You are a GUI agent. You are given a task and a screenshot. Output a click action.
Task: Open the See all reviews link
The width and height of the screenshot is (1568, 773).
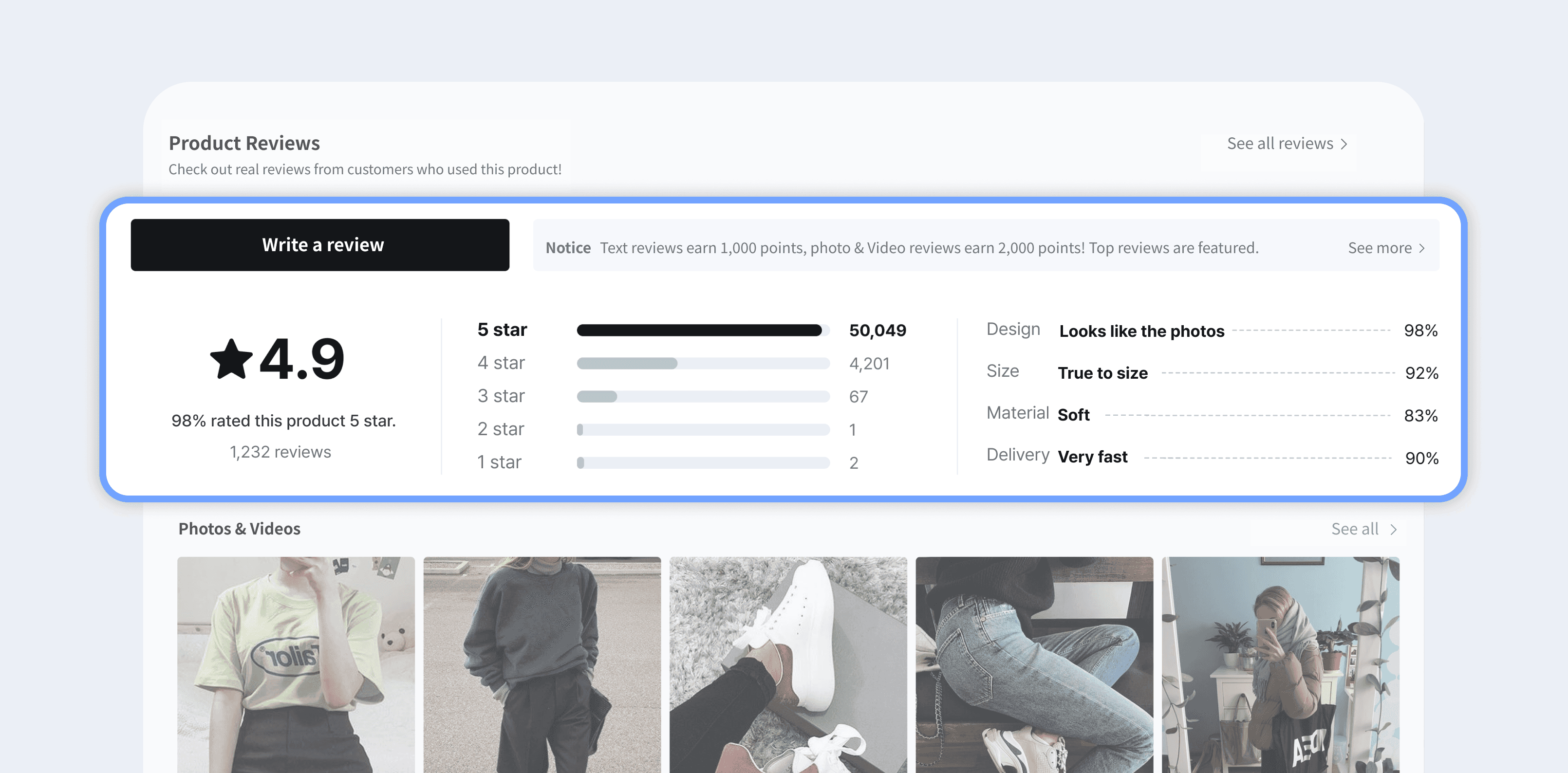1287,144
